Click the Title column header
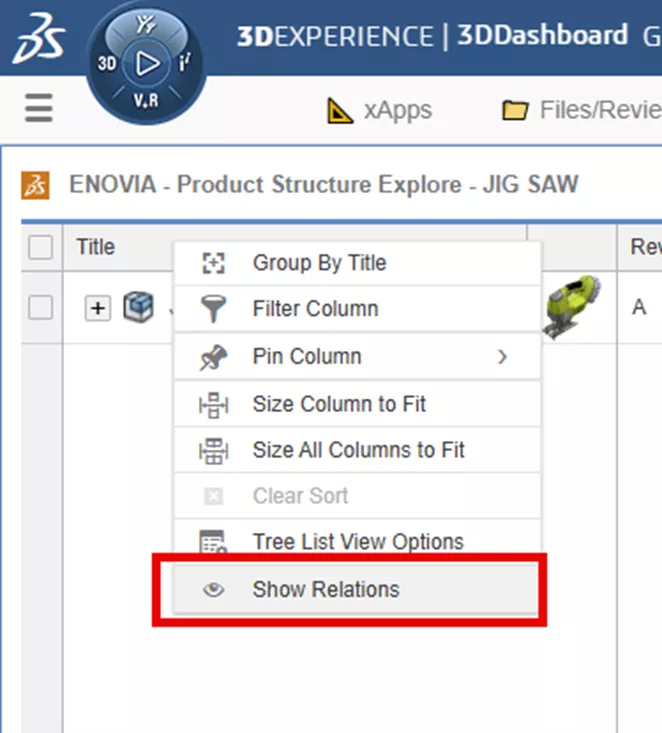 [96, 247]
